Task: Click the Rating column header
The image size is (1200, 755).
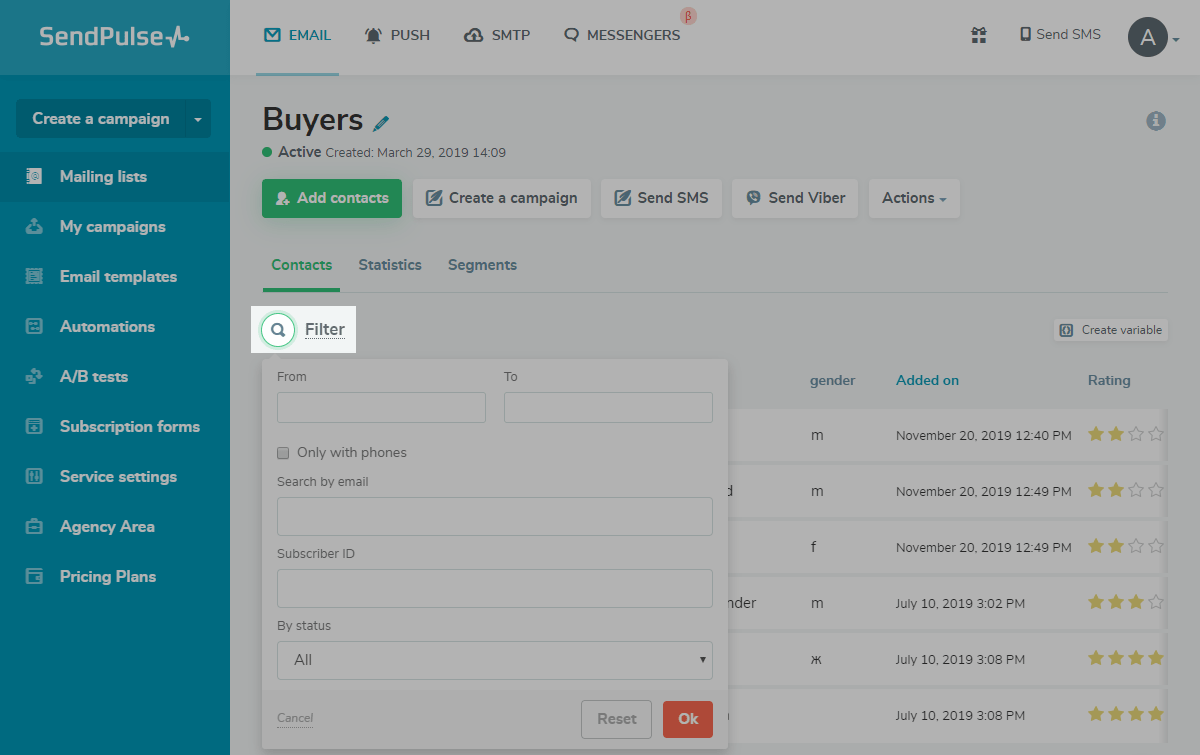Action: [x=1109, y=380]
